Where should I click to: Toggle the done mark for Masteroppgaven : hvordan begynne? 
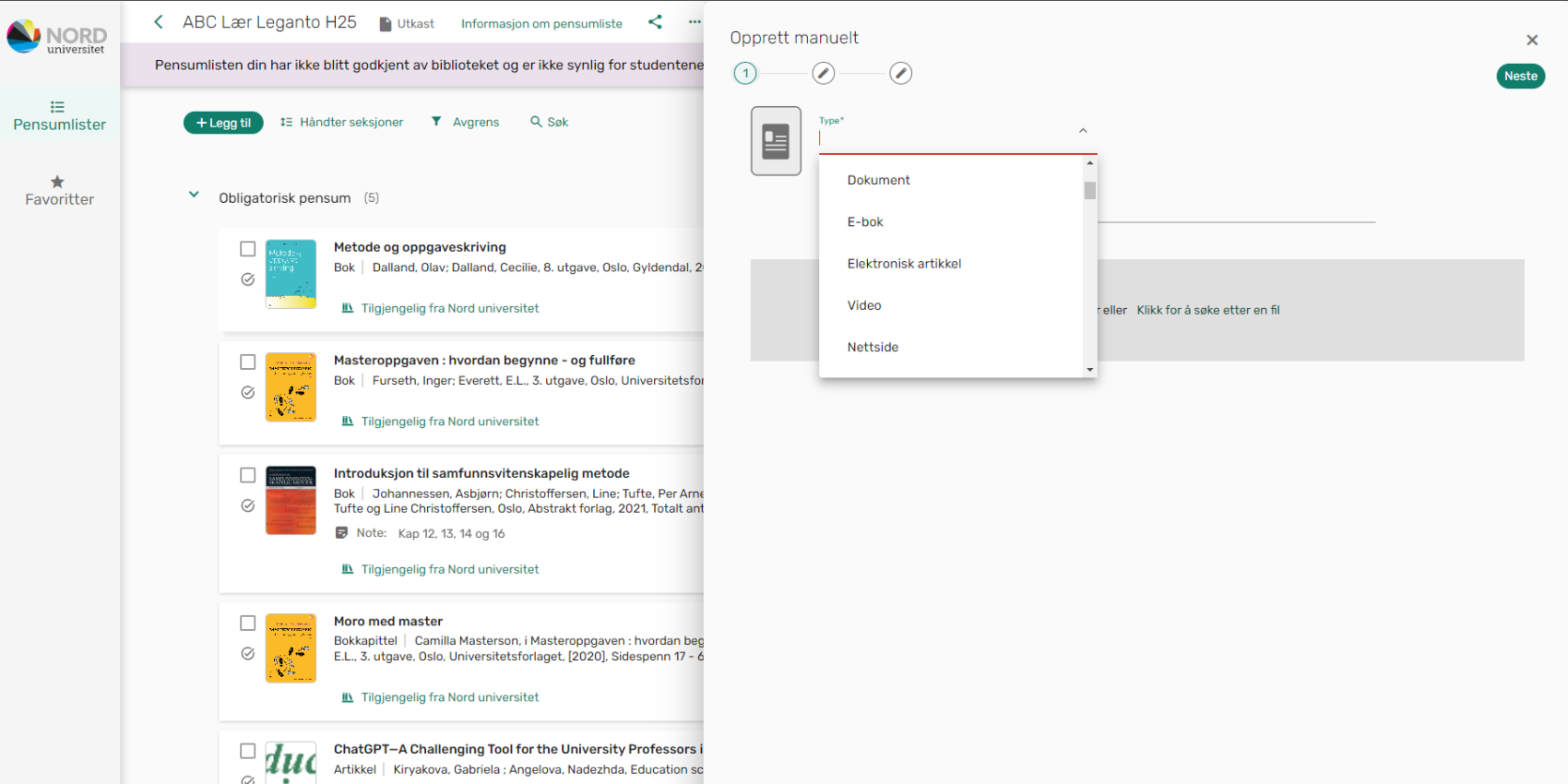(247, 393)
